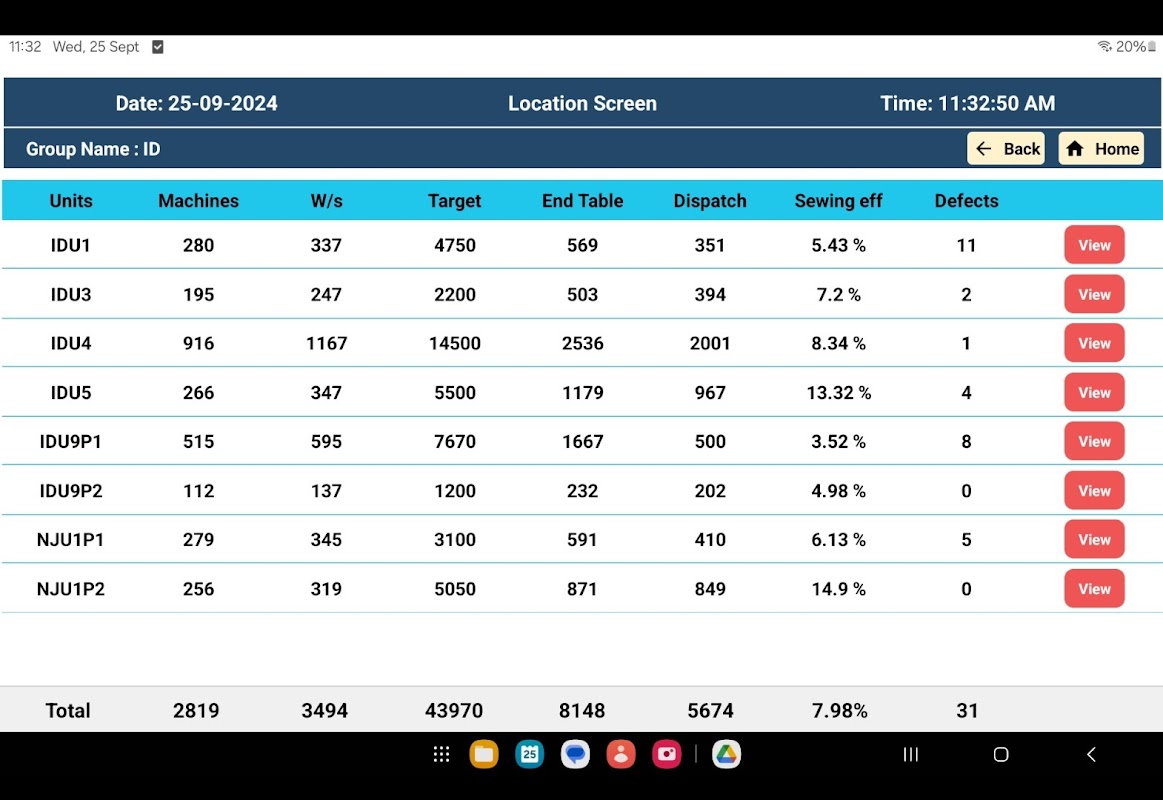Screen dimensions: 1163x800
Task: Select the Defects column header
Action: click(x=966, y=201)
